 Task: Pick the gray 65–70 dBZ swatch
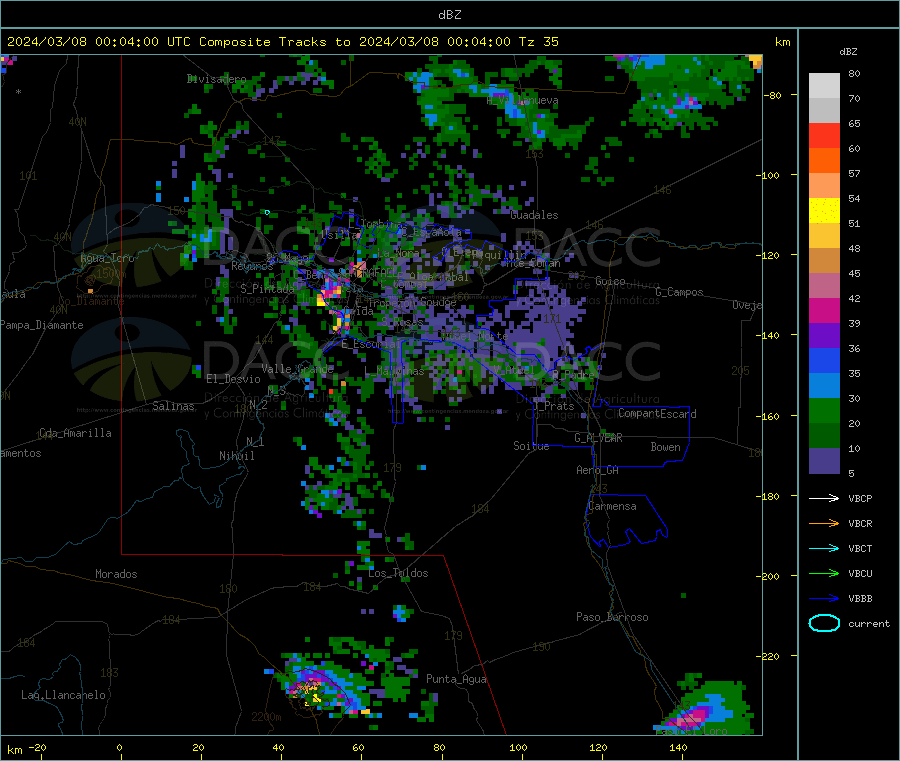click(824, 111)
